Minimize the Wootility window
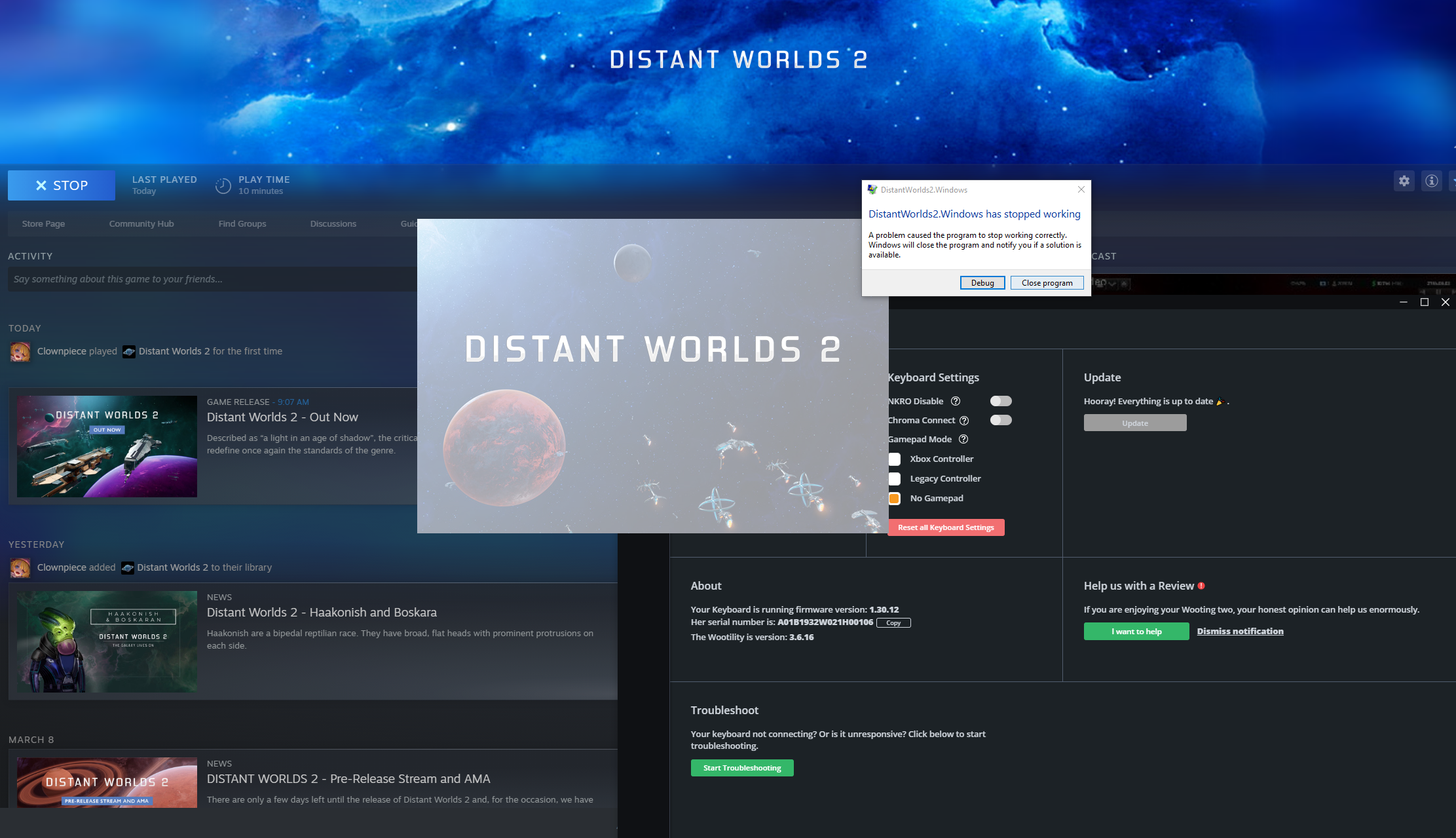This screenshot has width=1456, height=838. click(1403, 302)
